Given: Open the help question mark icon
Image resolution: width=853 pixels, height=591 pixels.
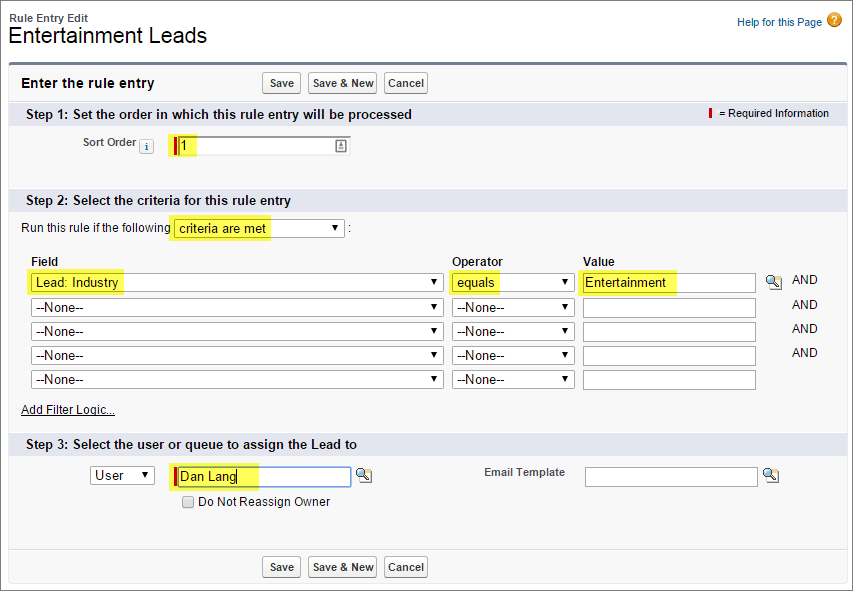Looking at the screenshot, I should [834, 21].
